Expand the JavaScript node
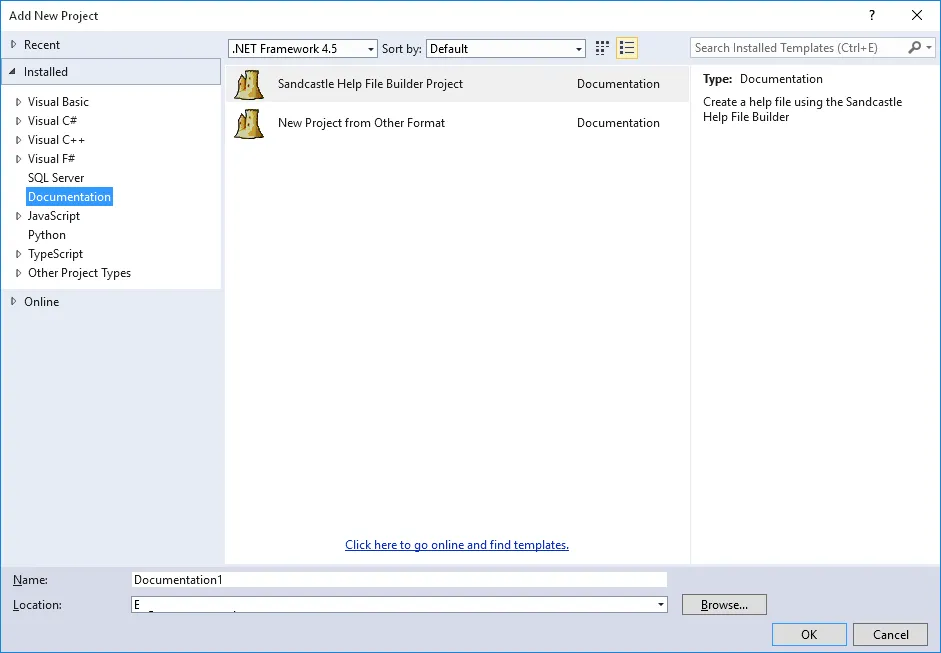 tap(18, 216)
